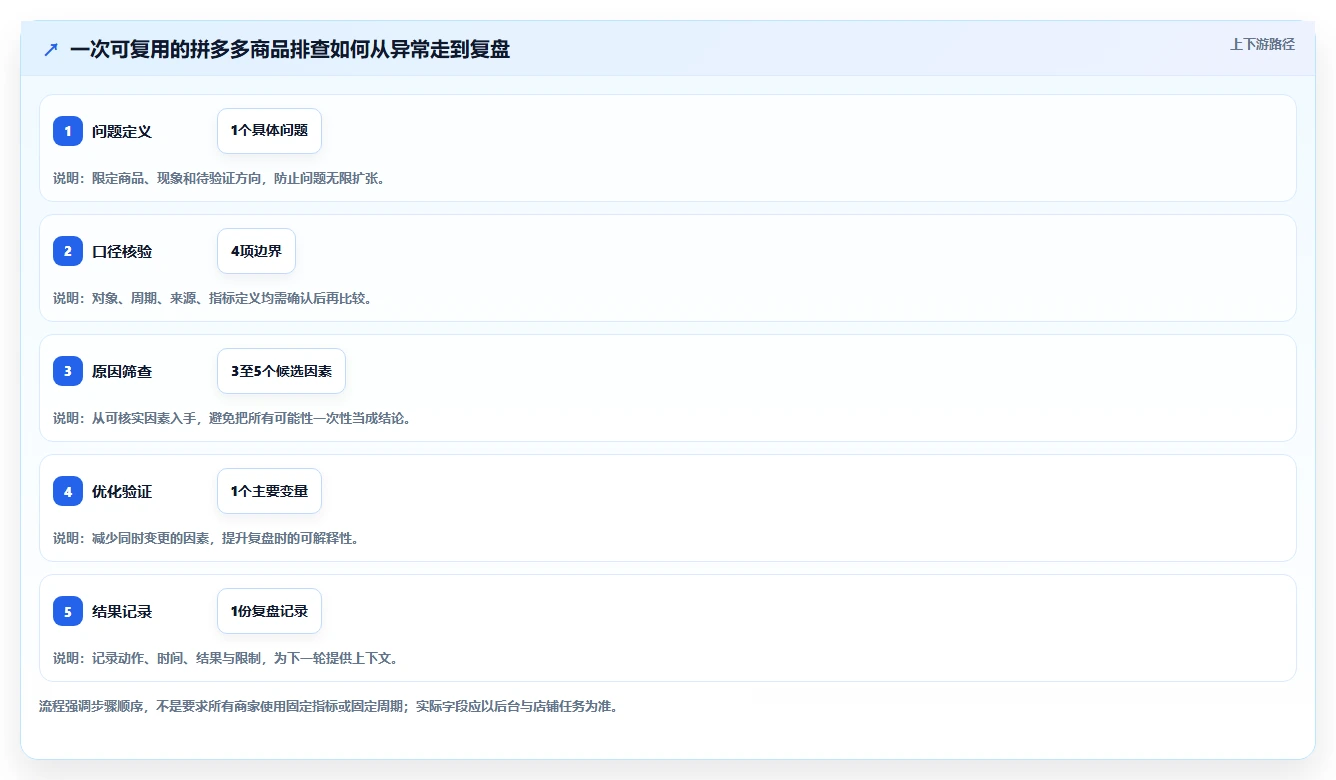
Task: Click the description starting 说明：减少同时变更
Action: coord(206,538)
